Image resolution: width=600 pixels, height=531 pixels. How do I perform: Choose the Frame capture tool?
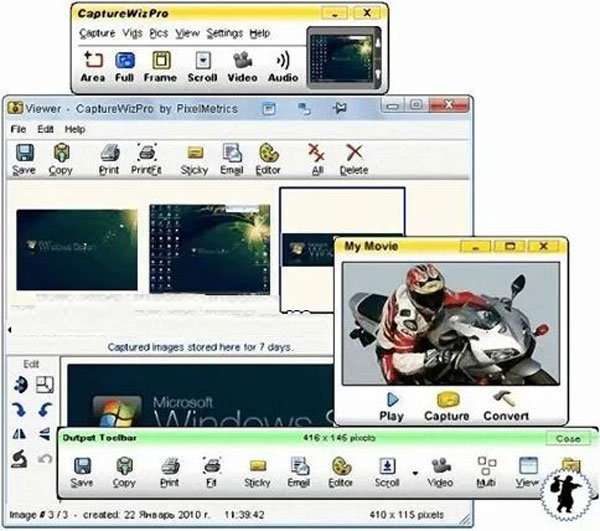[x=161, y=67]
